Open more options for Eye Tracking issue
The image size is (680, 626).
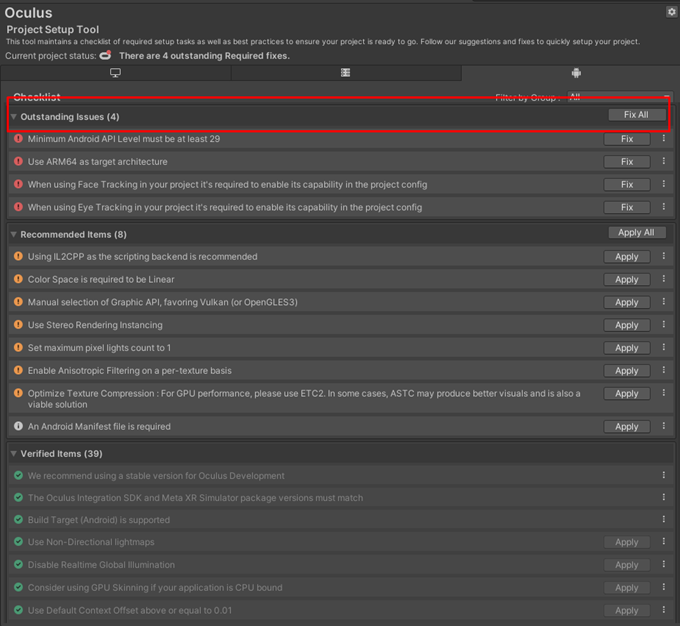click(663, 207)
